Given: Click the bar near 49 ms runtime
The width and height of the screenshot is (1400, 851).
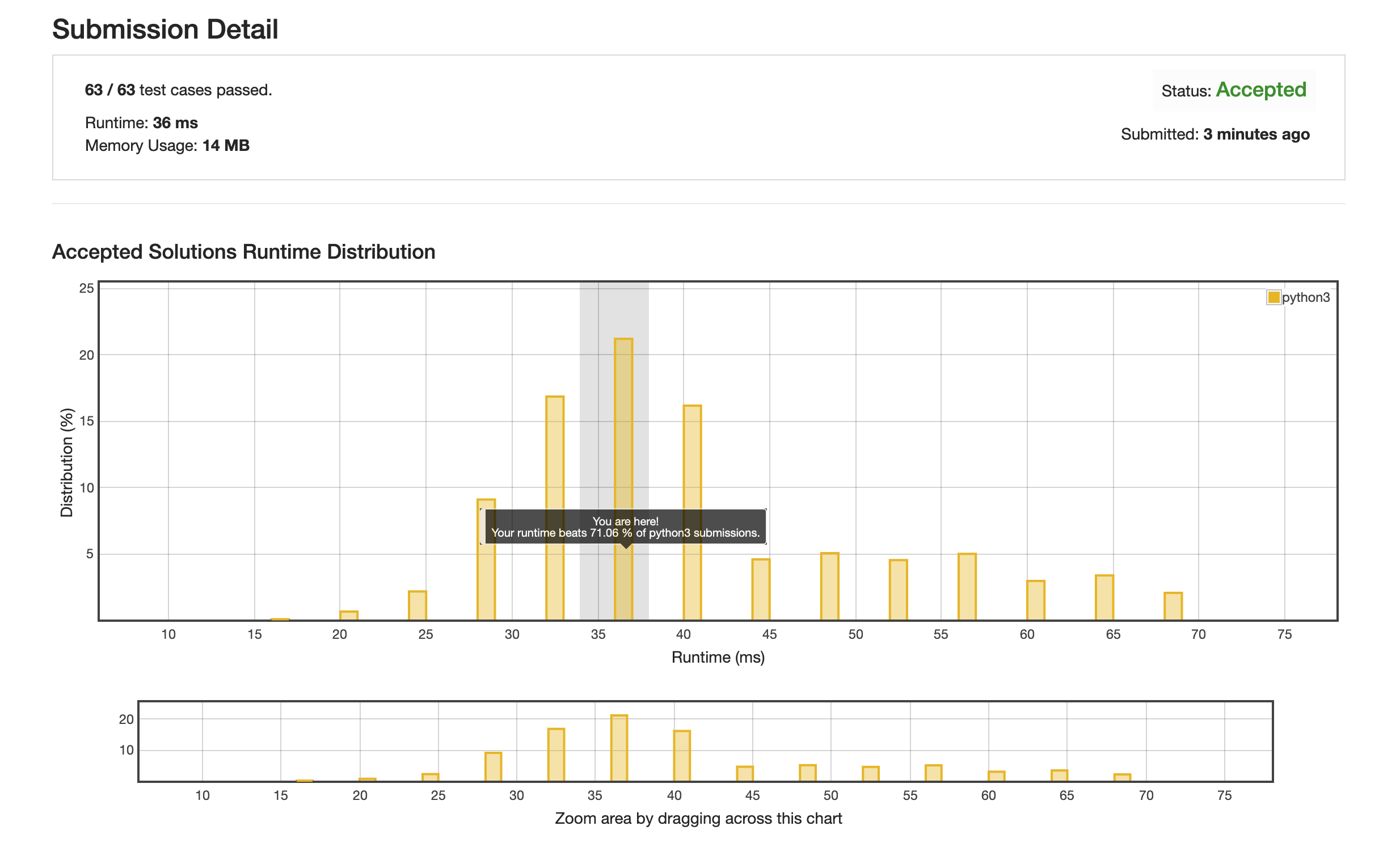Looking at the screenshot, I should [x=829, y=586].
